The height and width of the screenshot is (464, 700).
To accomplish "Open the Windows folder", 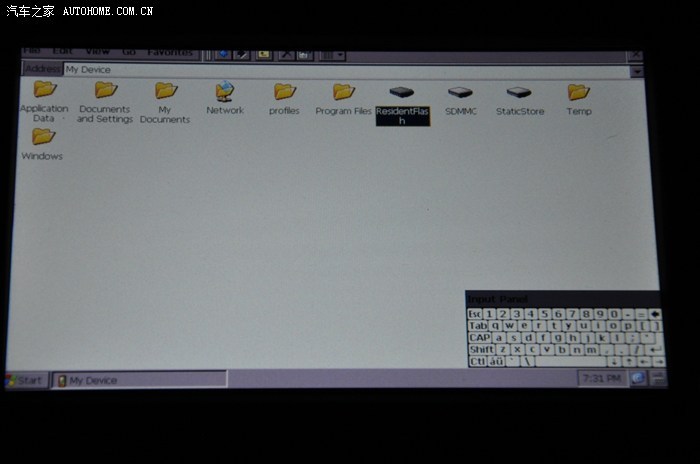I will click(43, 138).
